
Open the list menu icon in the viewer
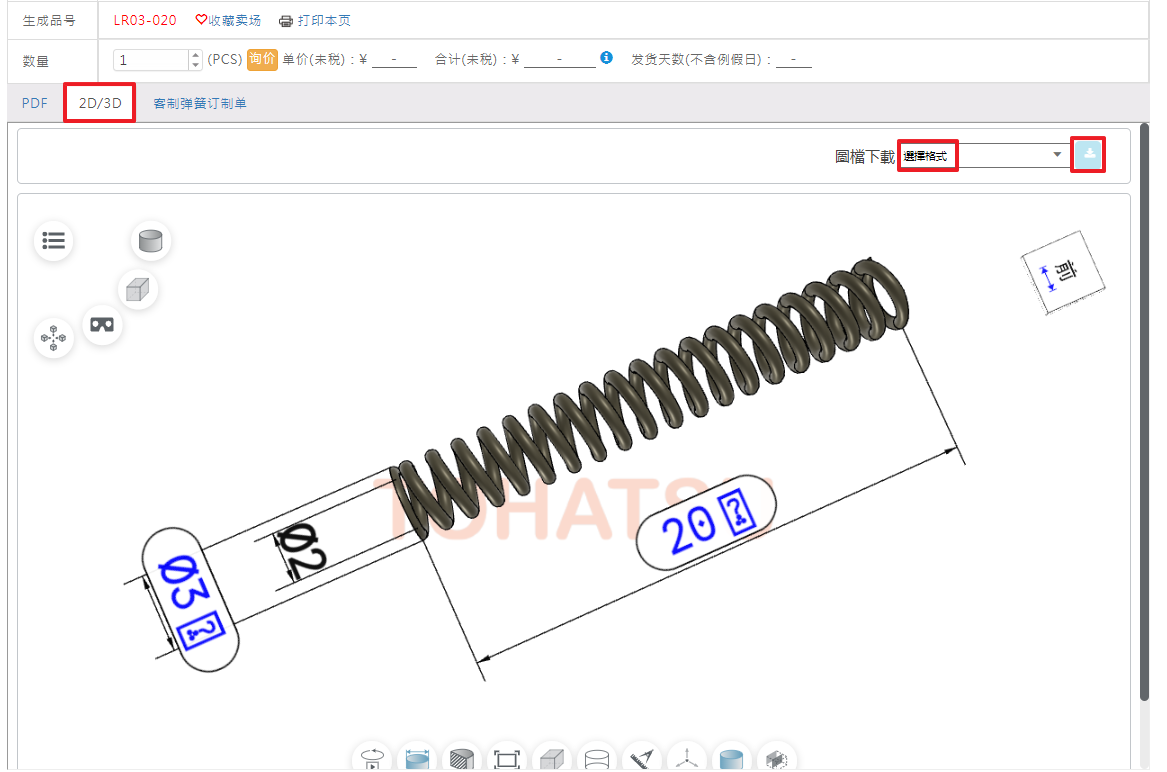pos(54,240)
